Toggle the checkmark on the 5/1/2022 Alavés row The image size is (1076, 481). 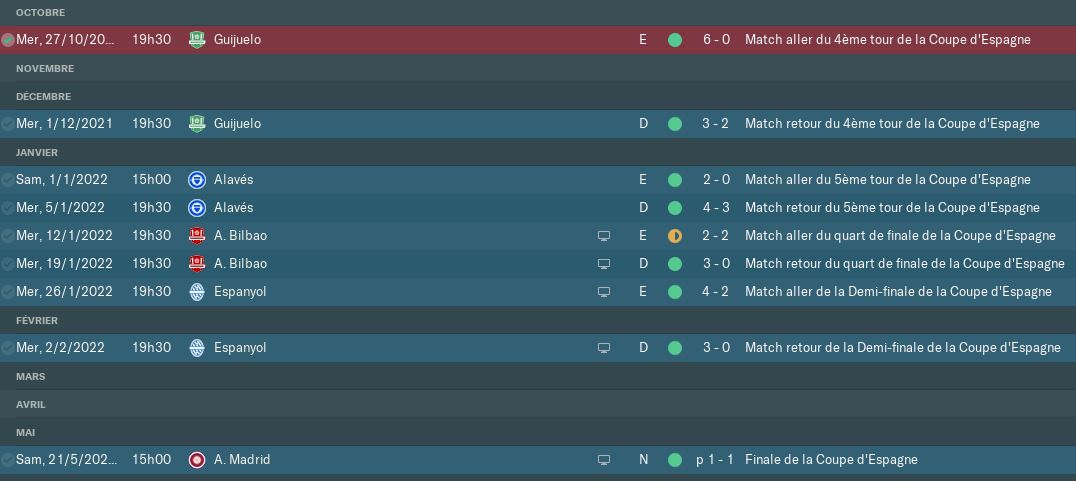coord(8,208)
